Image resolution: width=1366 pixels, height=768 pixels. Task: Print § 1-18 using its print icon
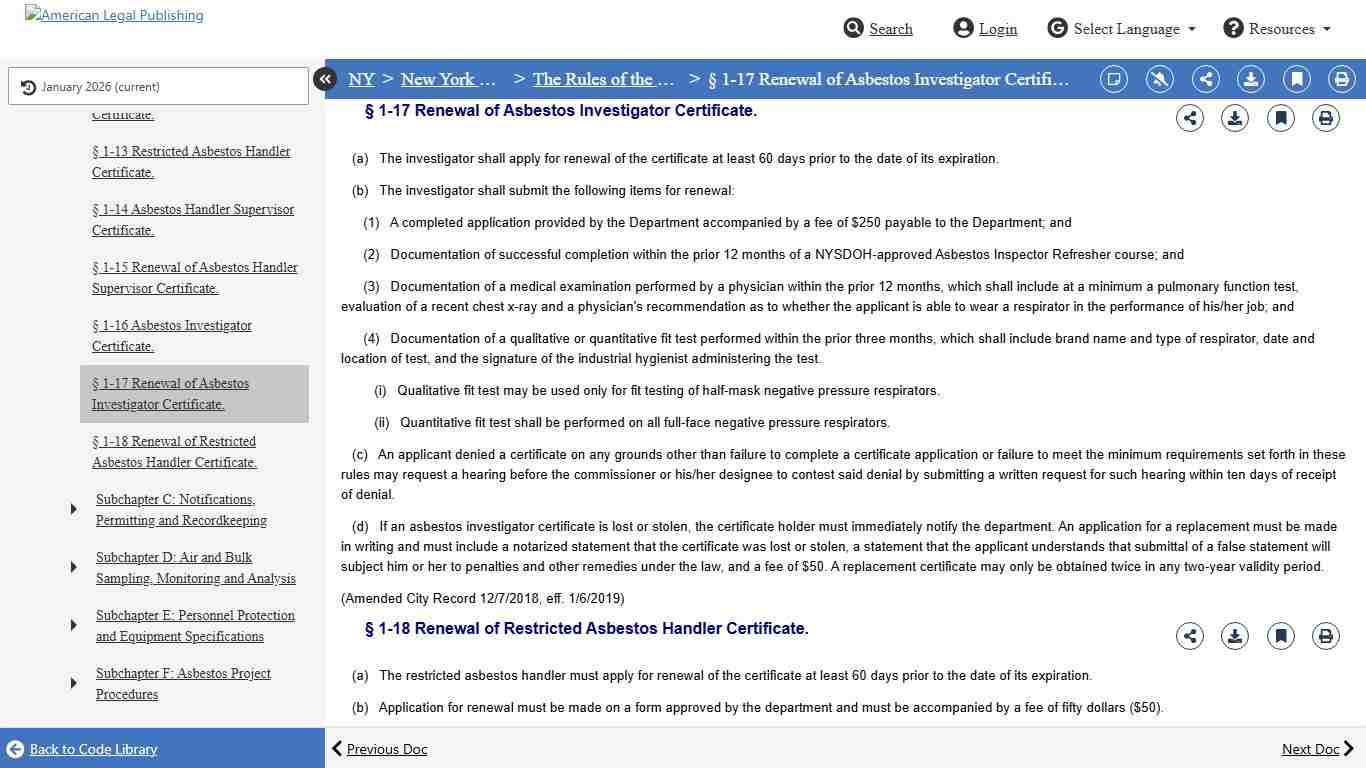pos(1325,636)
